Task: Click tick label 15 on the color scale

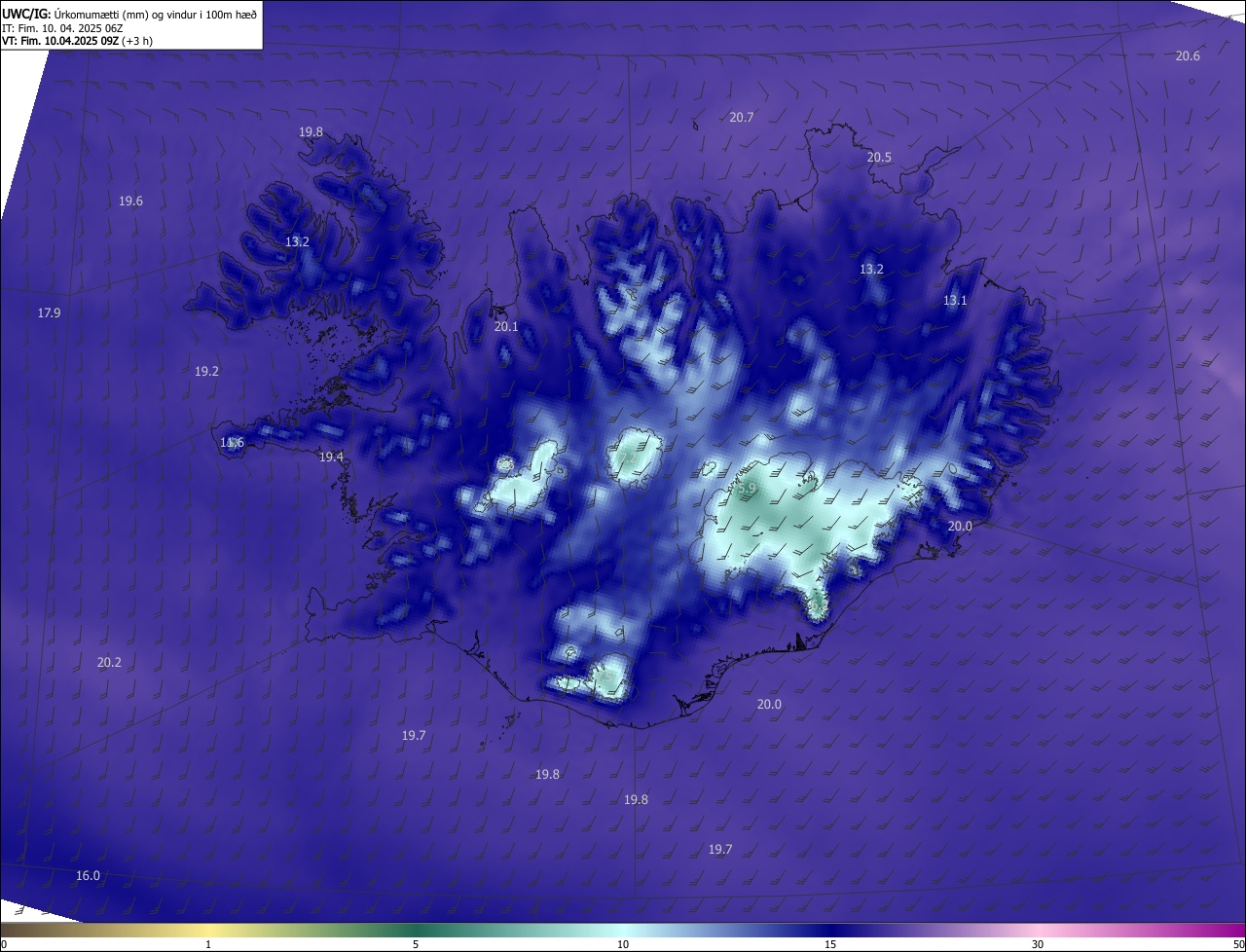Action: click(830, 944)
